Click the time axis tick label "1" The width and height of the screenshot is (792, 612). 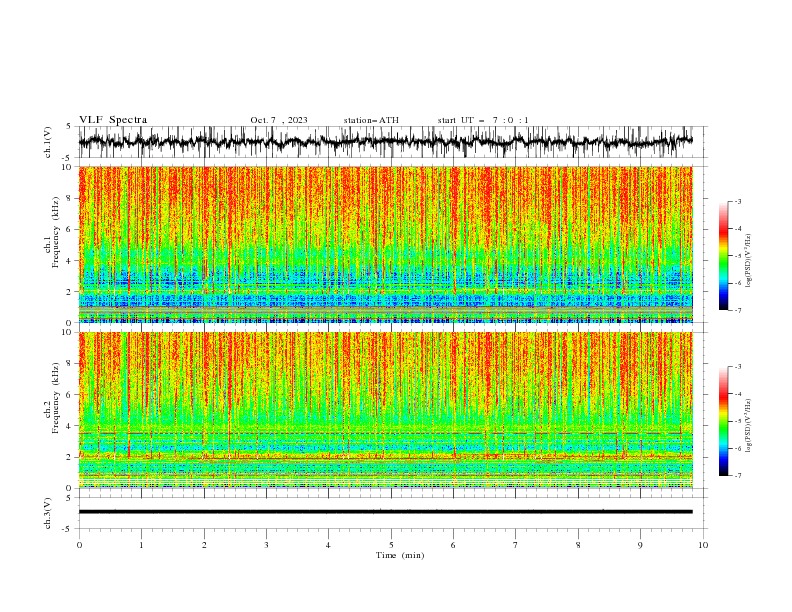141,545
